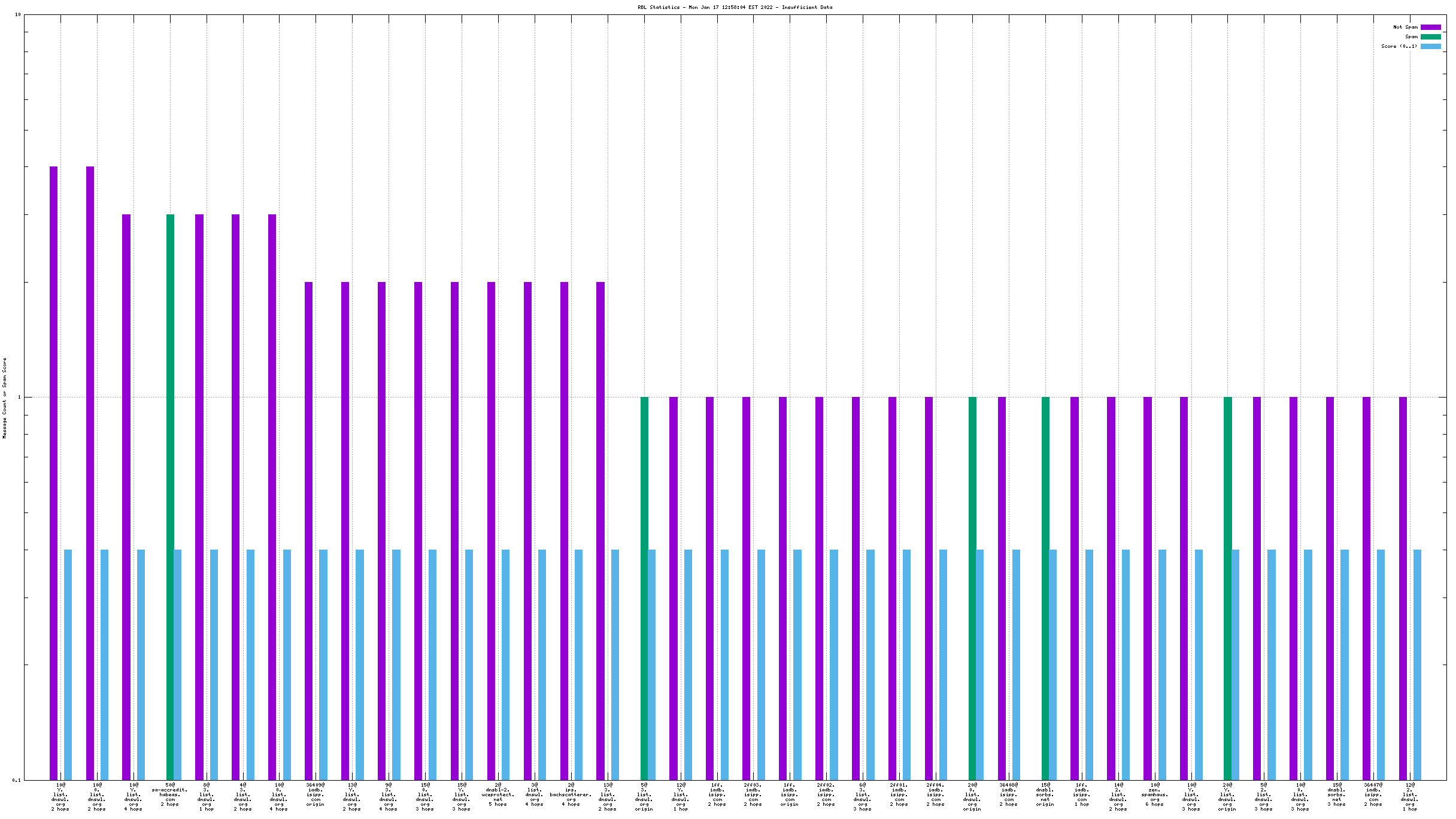
Task: Click the dnsbl-2.uceprotect.net x-axis label
Action: 498,794
